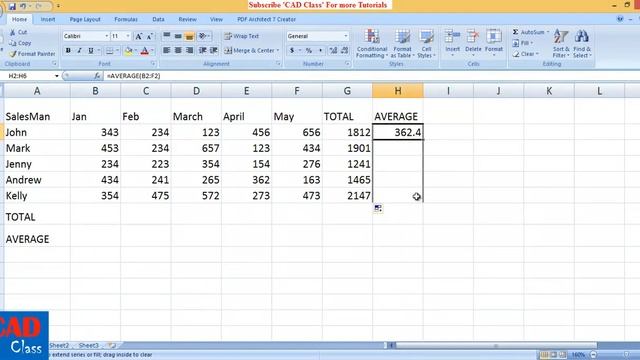Toggle Bold formatting
This screenshot has width=640, height=360.
(68, 51)
